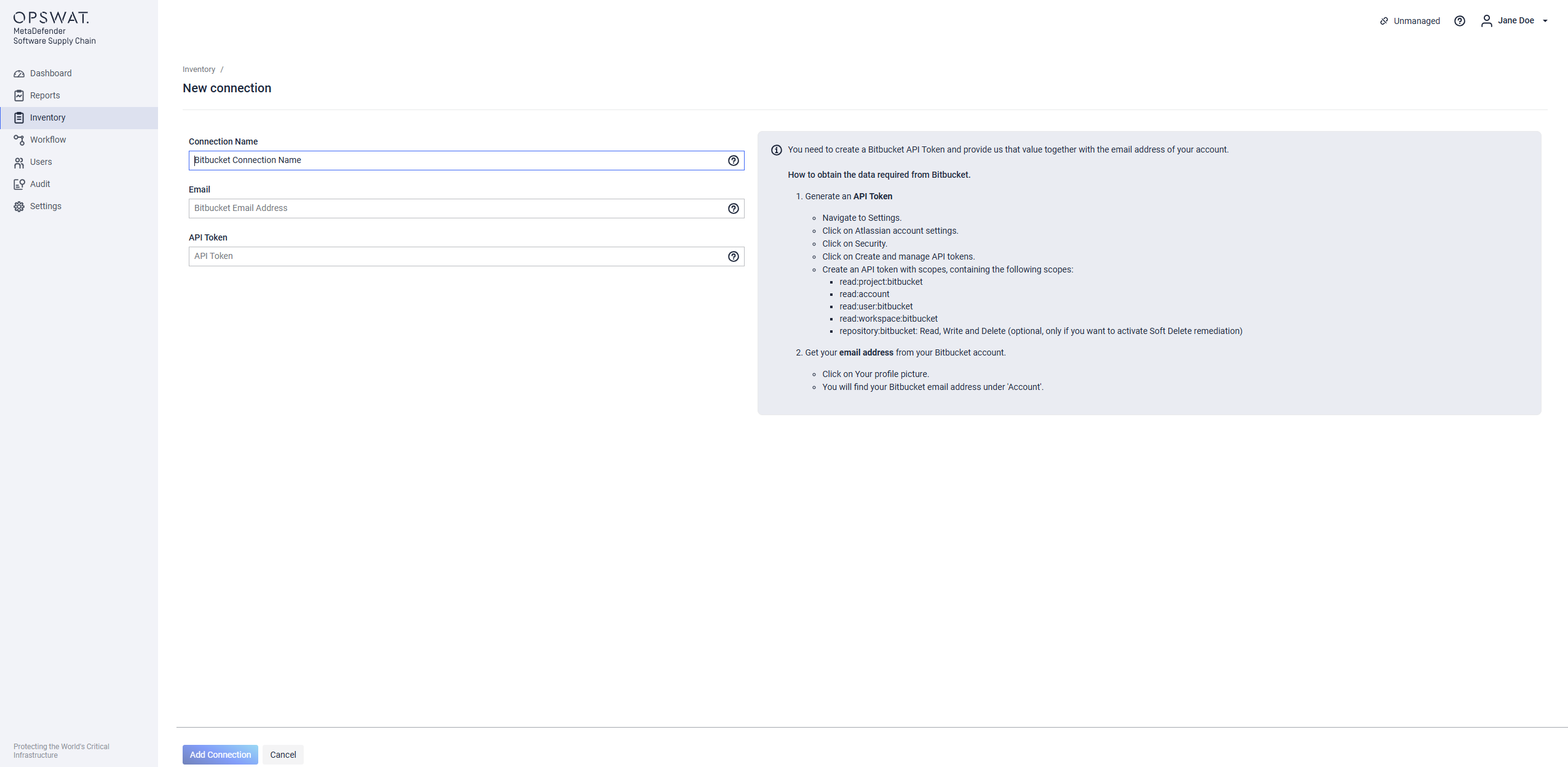Screen dimensions: 1568x767
Task: Click the Reports icon in sidebar
Action: [19, 96]
